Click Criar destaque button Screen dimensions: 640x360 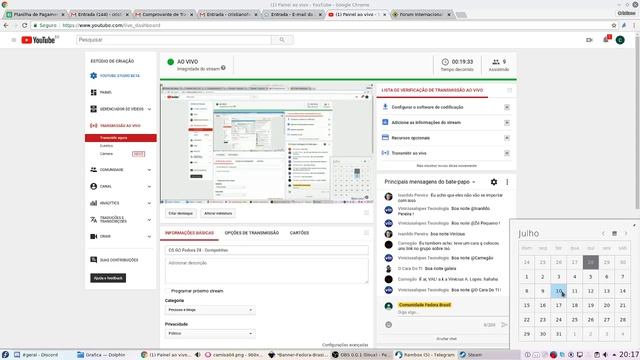180,213
